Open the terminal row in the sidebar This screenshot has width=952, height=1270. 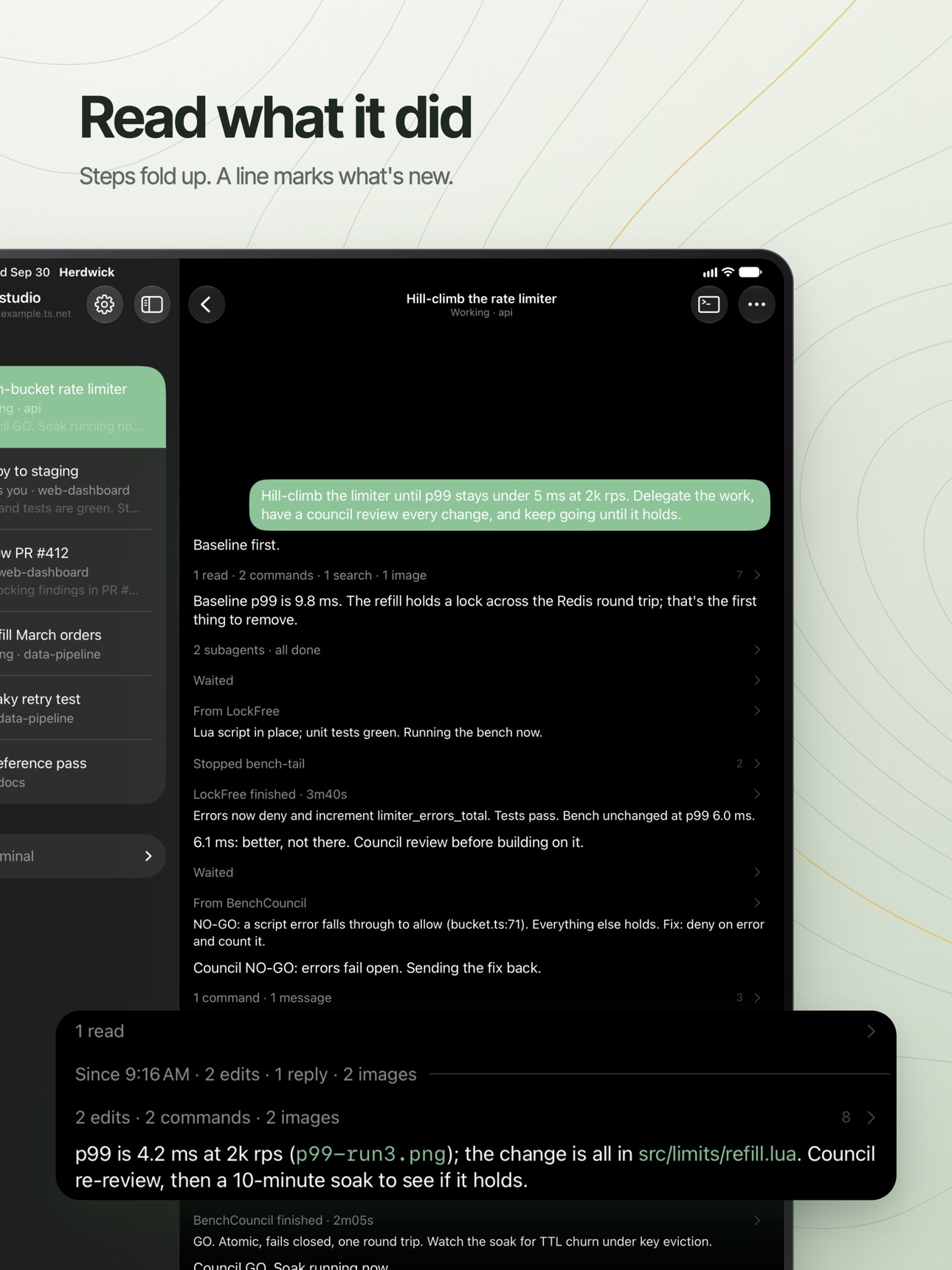point(83,857)
